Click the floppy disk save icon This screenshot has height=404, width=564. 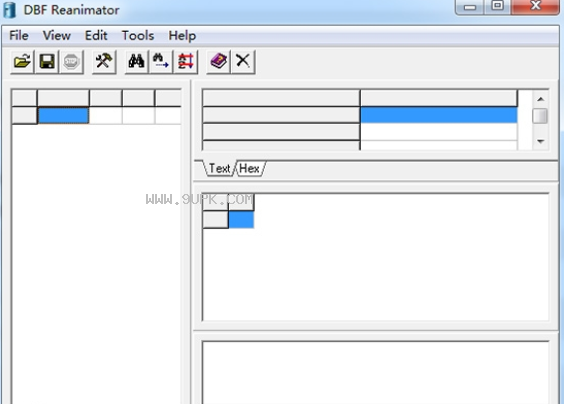[x=47, y=62]
